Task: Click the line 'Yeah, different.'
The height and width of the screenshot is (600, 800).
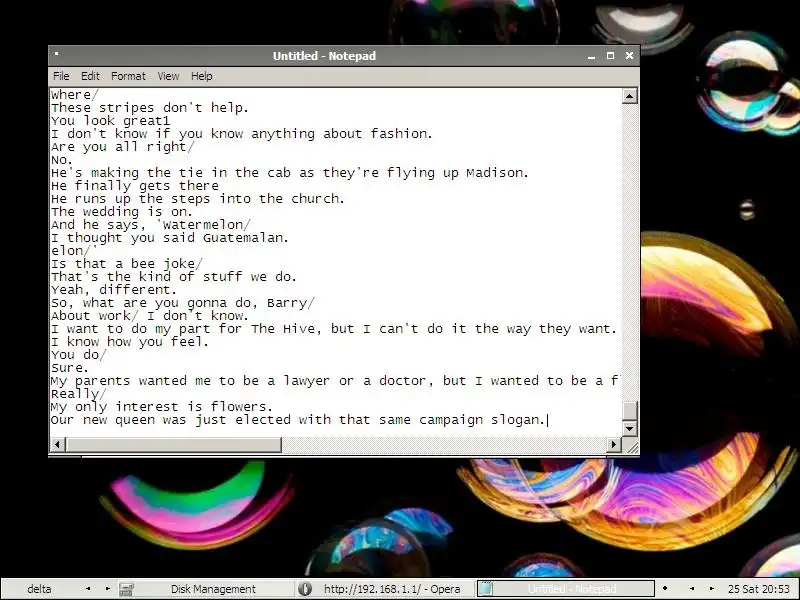Action: click(113, 290)
